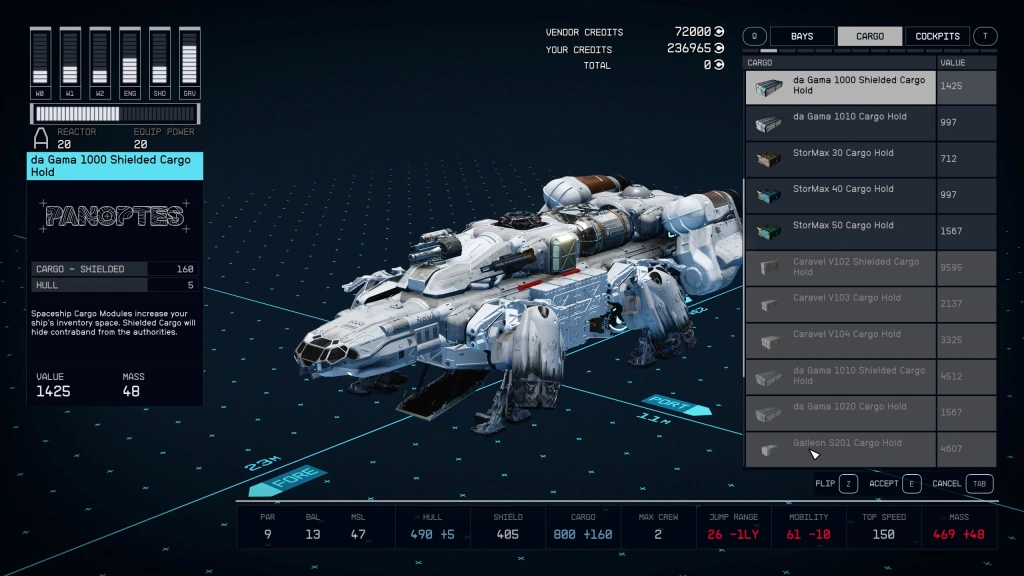
Task: Click the StorMax 50 Cargo Hold icon
Action: (769, 232)
